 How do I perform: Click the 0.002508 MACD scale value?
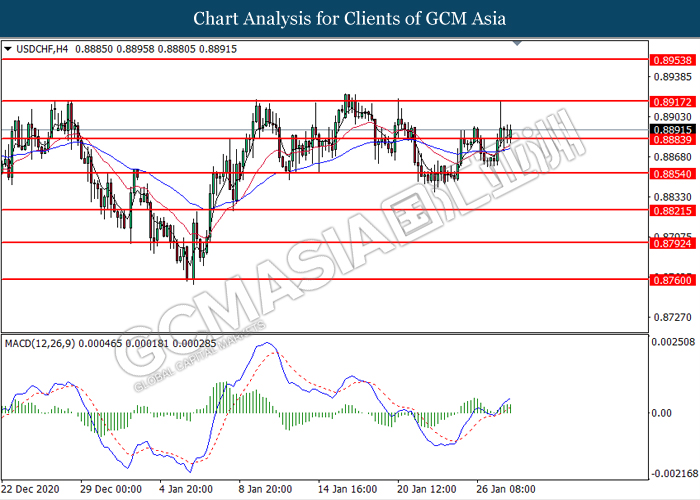coord(674,342)
